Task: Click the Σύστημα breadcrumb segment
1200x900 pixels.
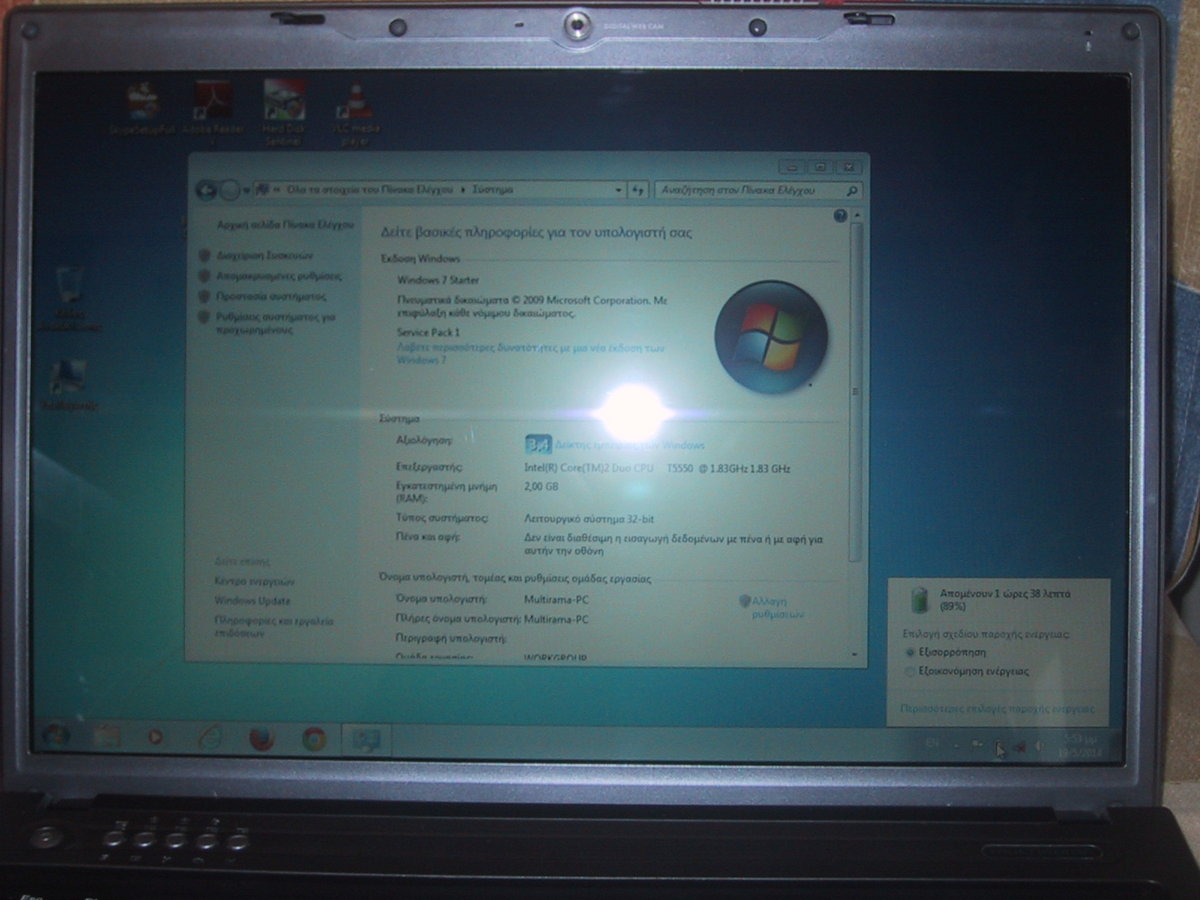Action: coord(493,188)
